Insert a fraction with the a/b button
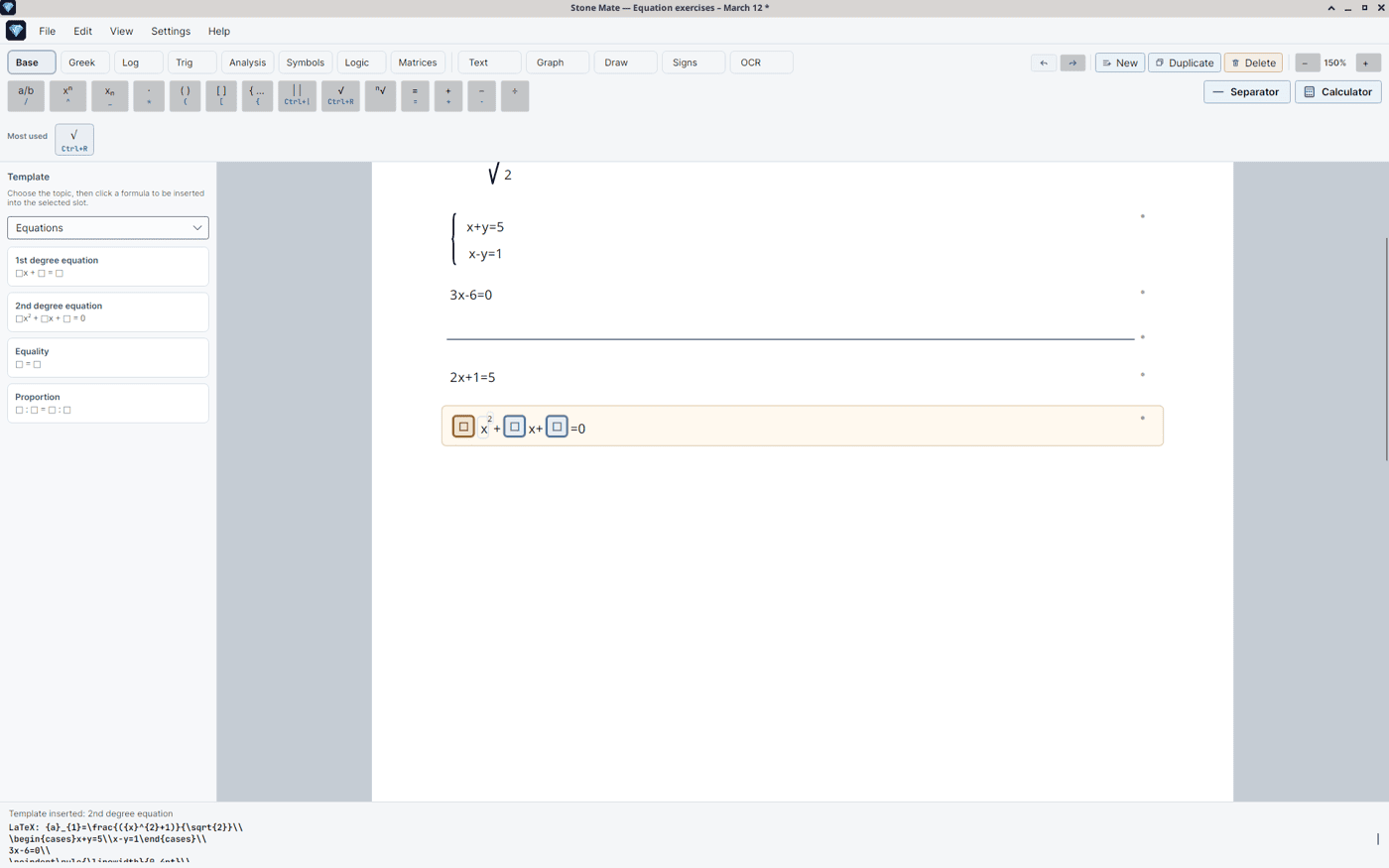 click(26, 95)
